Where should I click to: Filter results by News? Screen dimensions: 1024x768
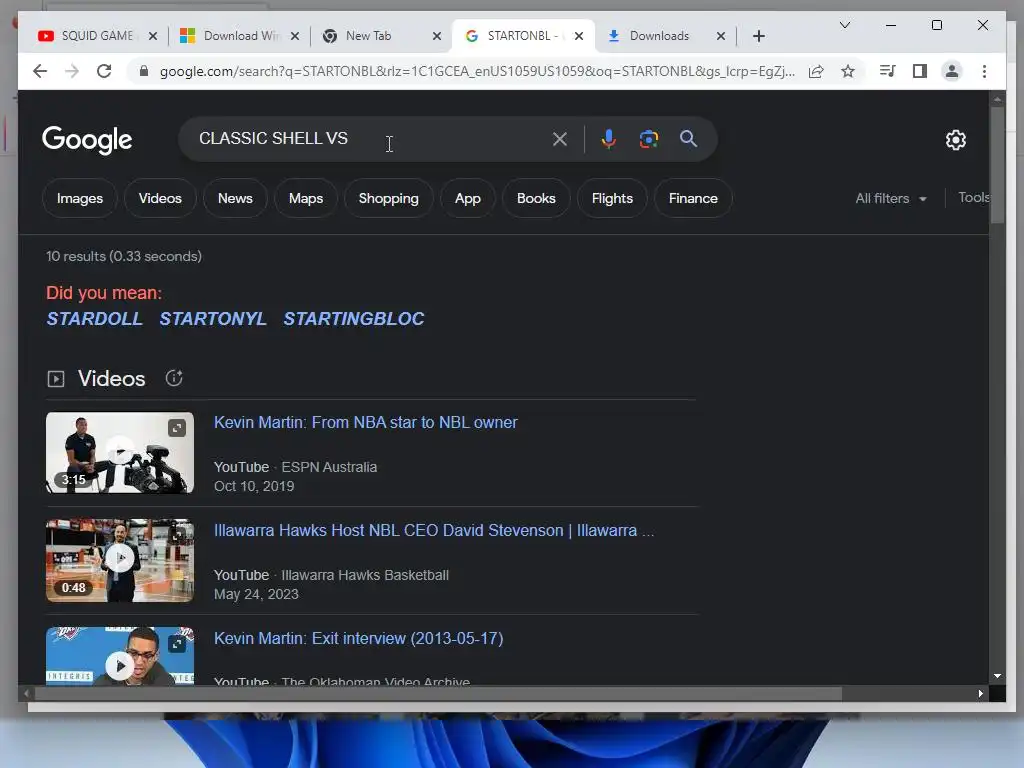[235, 199]
